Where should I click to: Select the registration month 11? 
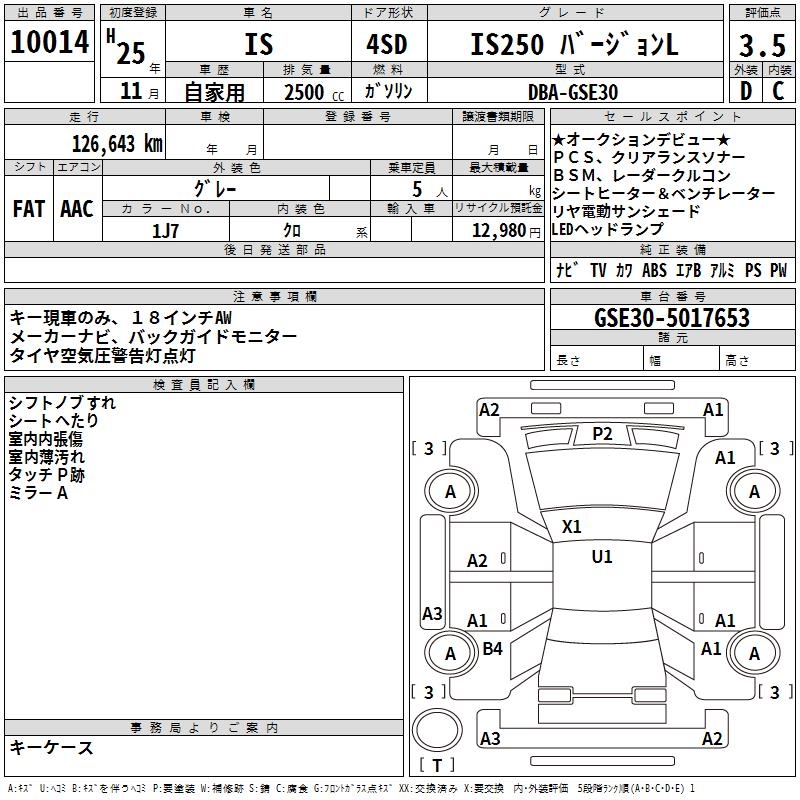pos(131,91)
